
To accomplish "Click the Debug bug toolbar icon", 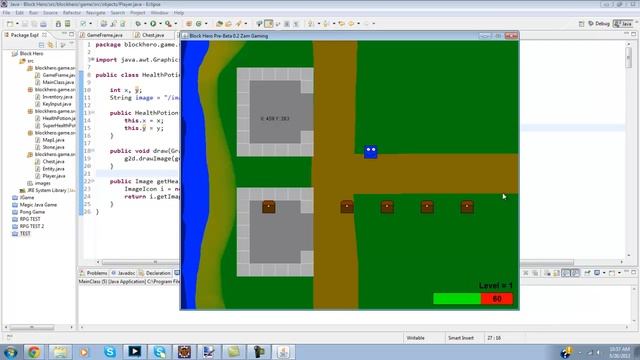I will click(x=138, y=24).
